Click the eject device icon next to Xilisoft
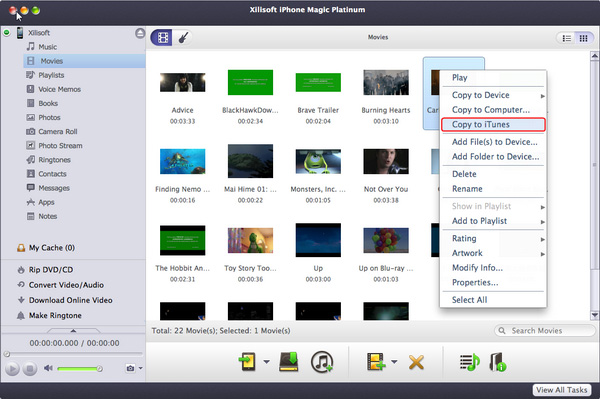Screen dimensions: 600x399 click(140, 33)
